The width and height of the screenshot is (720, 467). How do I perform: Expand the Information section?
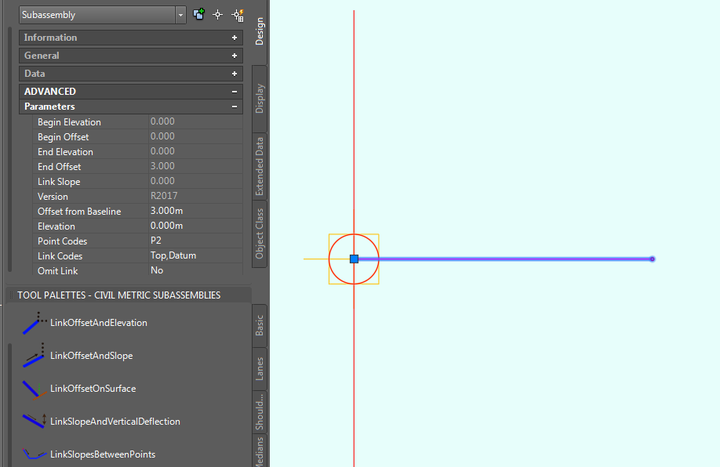(x=234, y=38)
